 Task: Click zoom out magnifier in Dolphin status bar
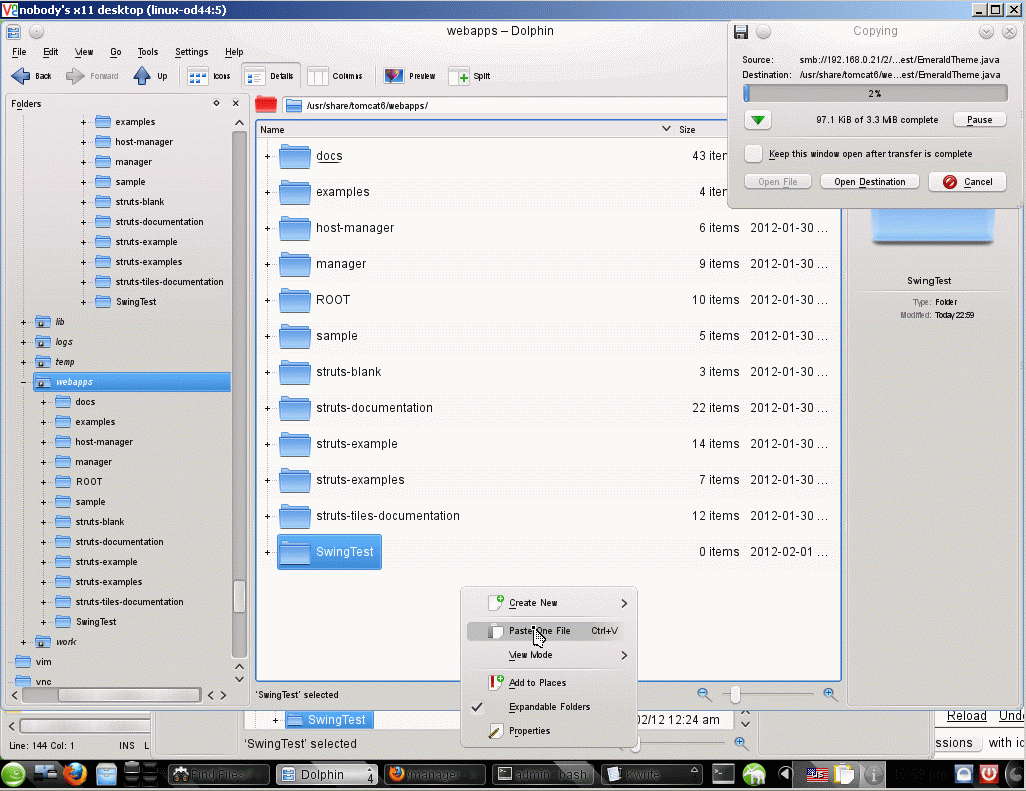pyautogui.click(x=703, y=694)
